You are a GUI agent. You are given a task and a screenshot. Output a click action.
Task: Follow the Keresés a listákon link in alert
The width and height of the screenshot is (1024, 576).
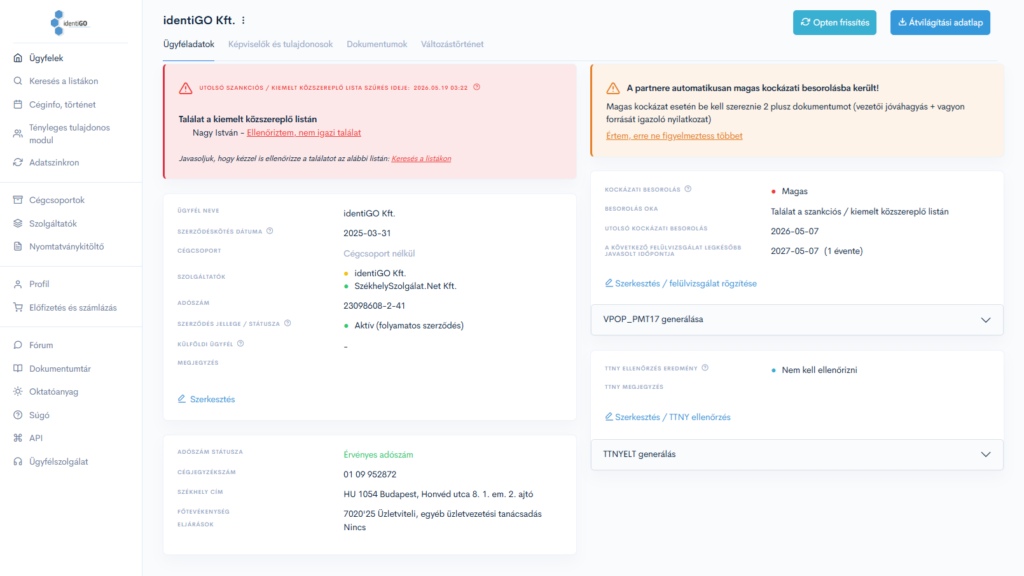[x=421, y=159]
